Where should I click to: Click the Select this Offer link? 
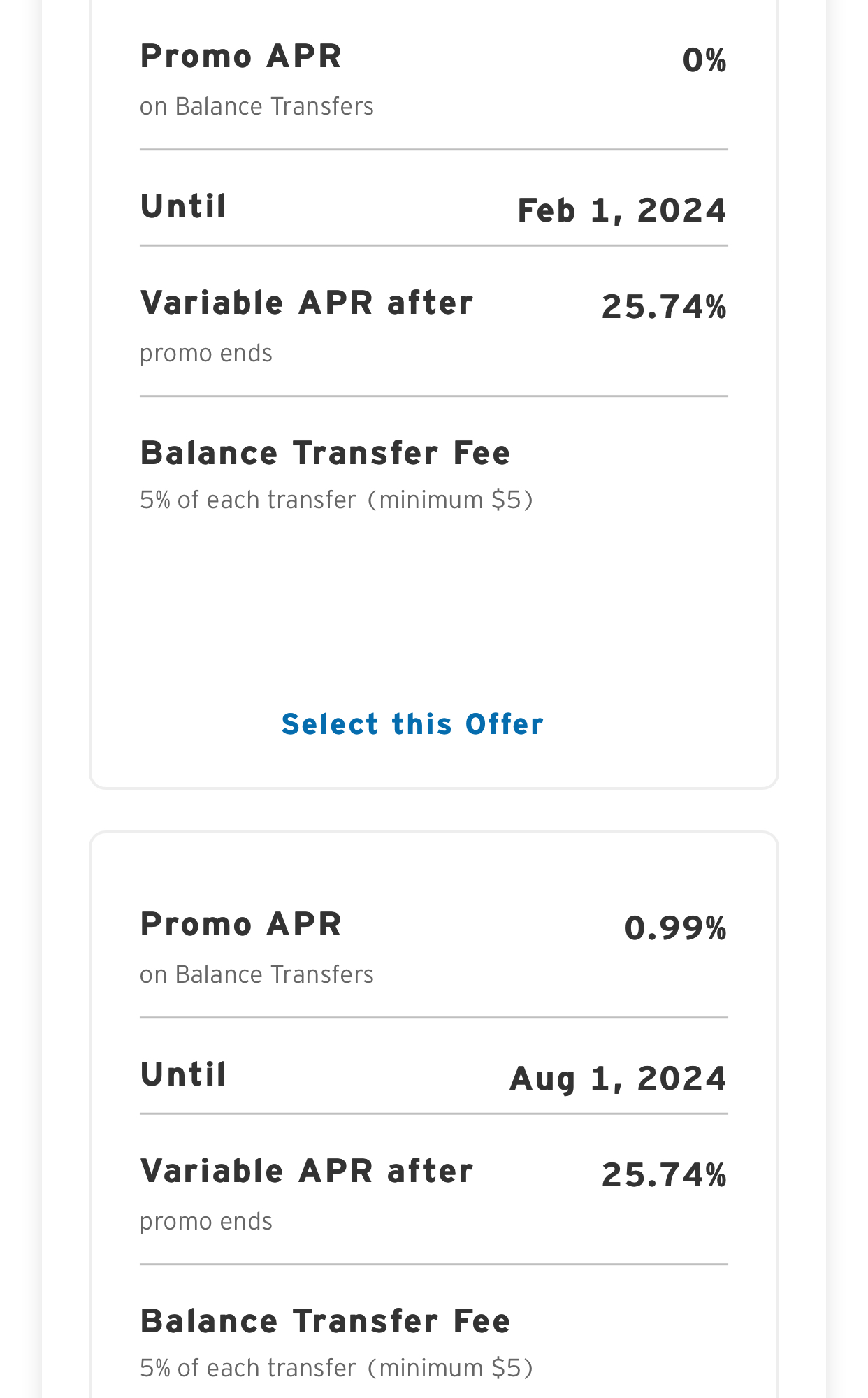(x=412, y=724)
